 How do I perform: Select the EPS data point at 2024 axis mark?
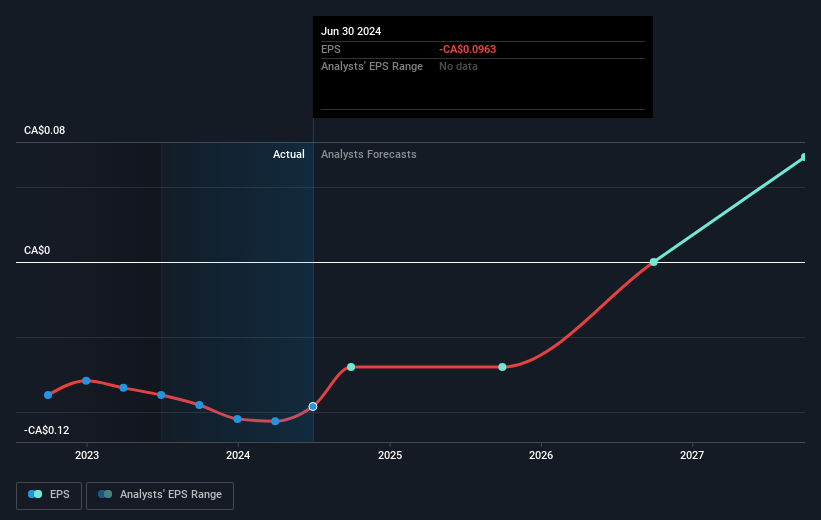[x=237, y=419]
